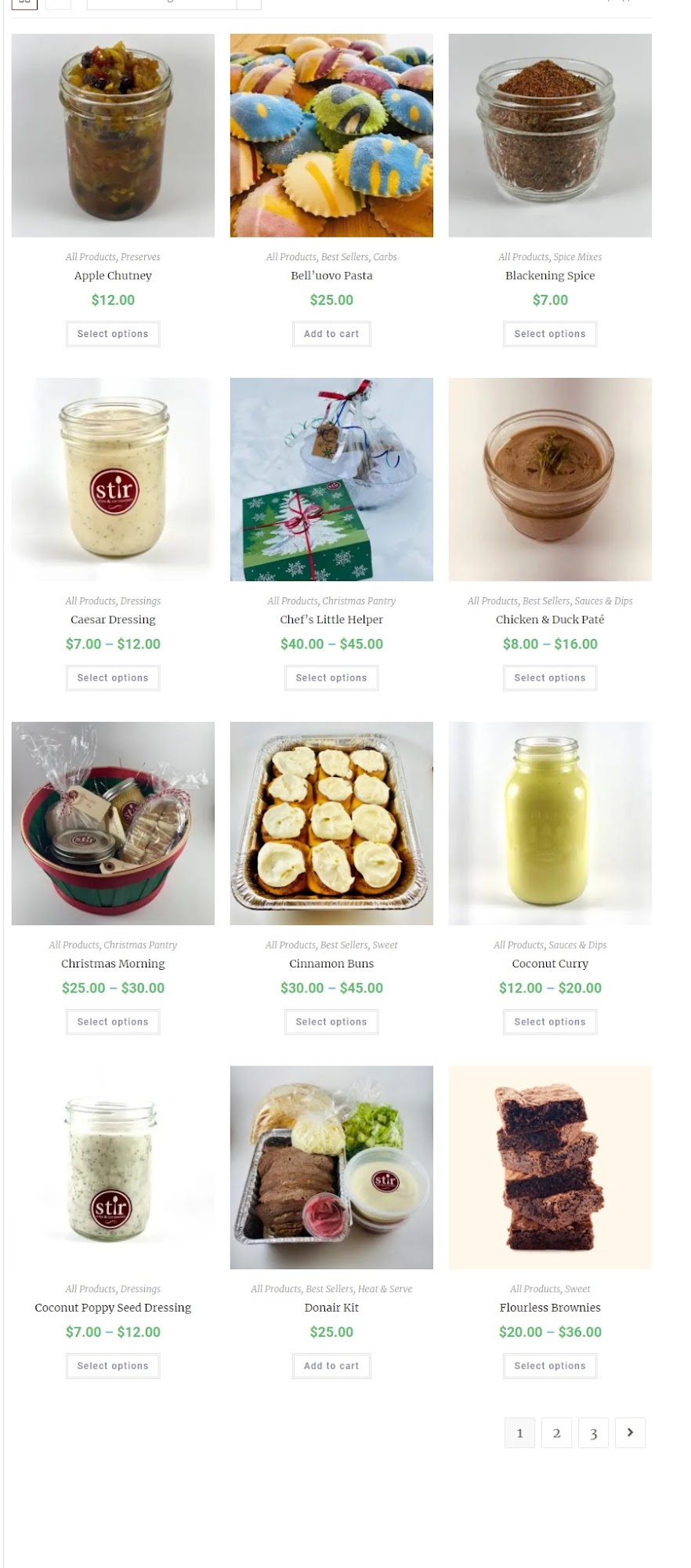
Task: Open the Heat & Serve category link
Action: (x=385, y=1289)
